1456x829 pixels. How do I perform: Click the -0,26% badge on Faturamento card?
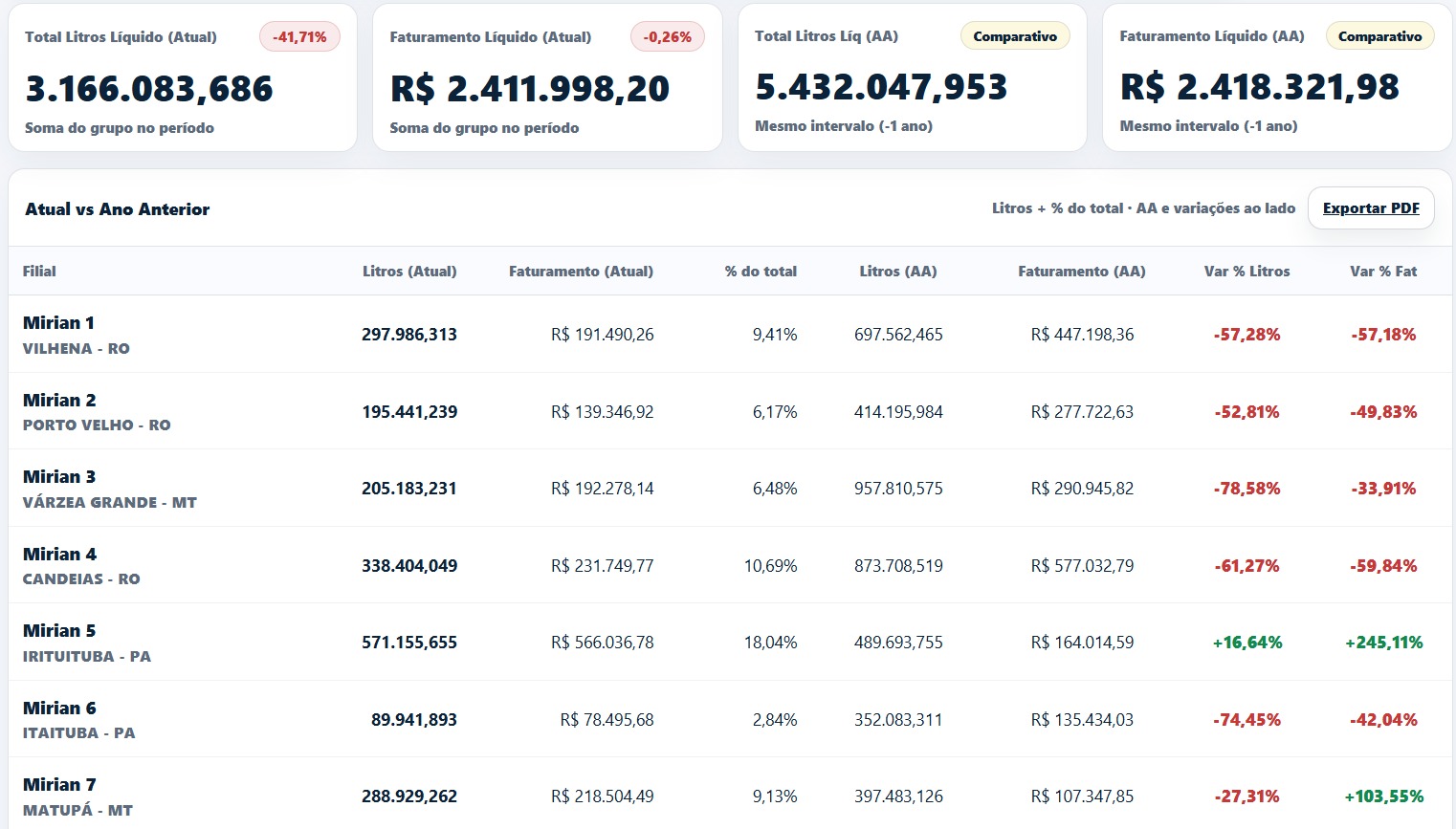pyautogui.click(x=667, y=38)
